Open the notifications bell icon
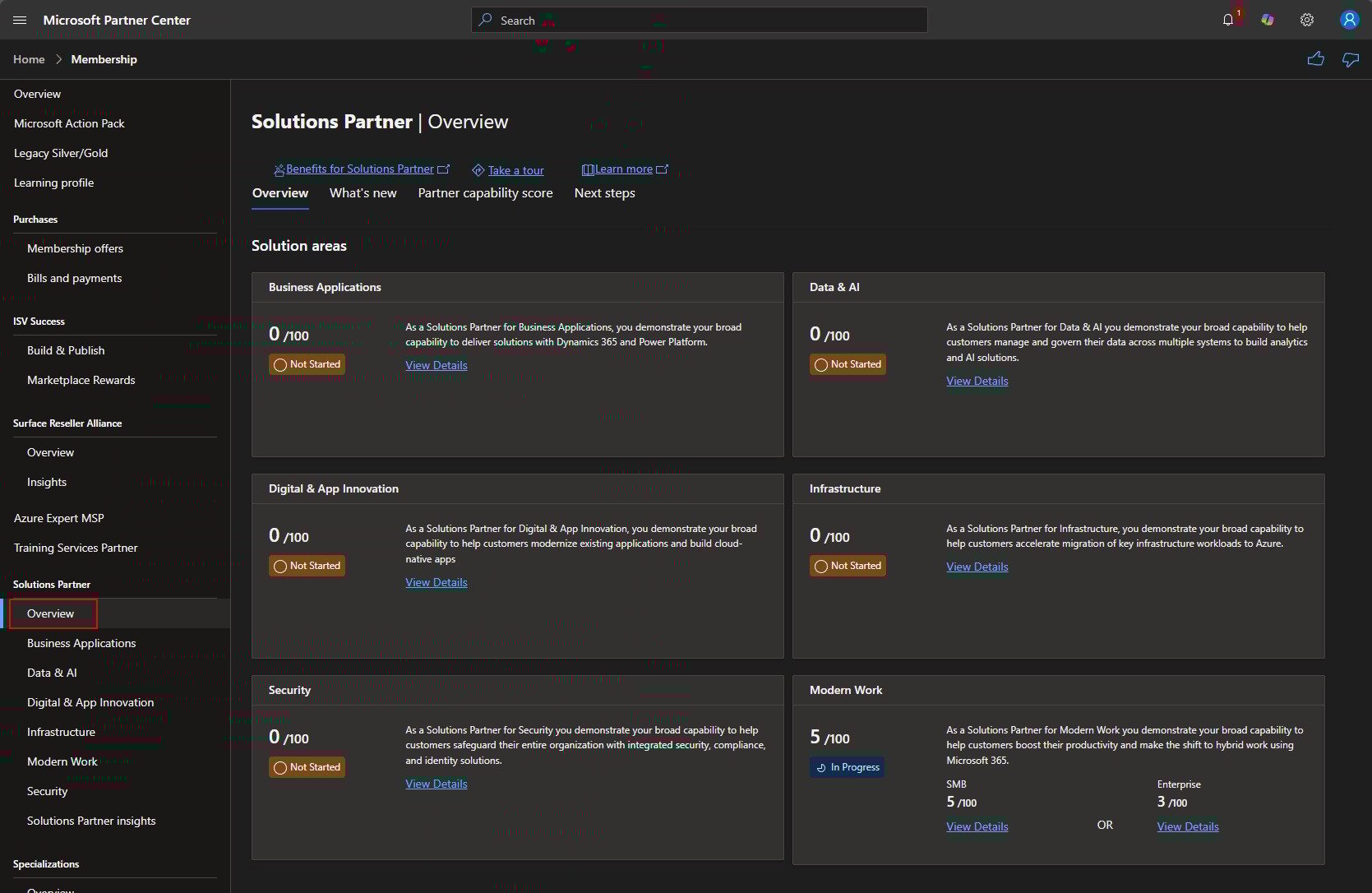Image resolution: width=1372 pixels, height=893 pixels. pos(1228,20)
